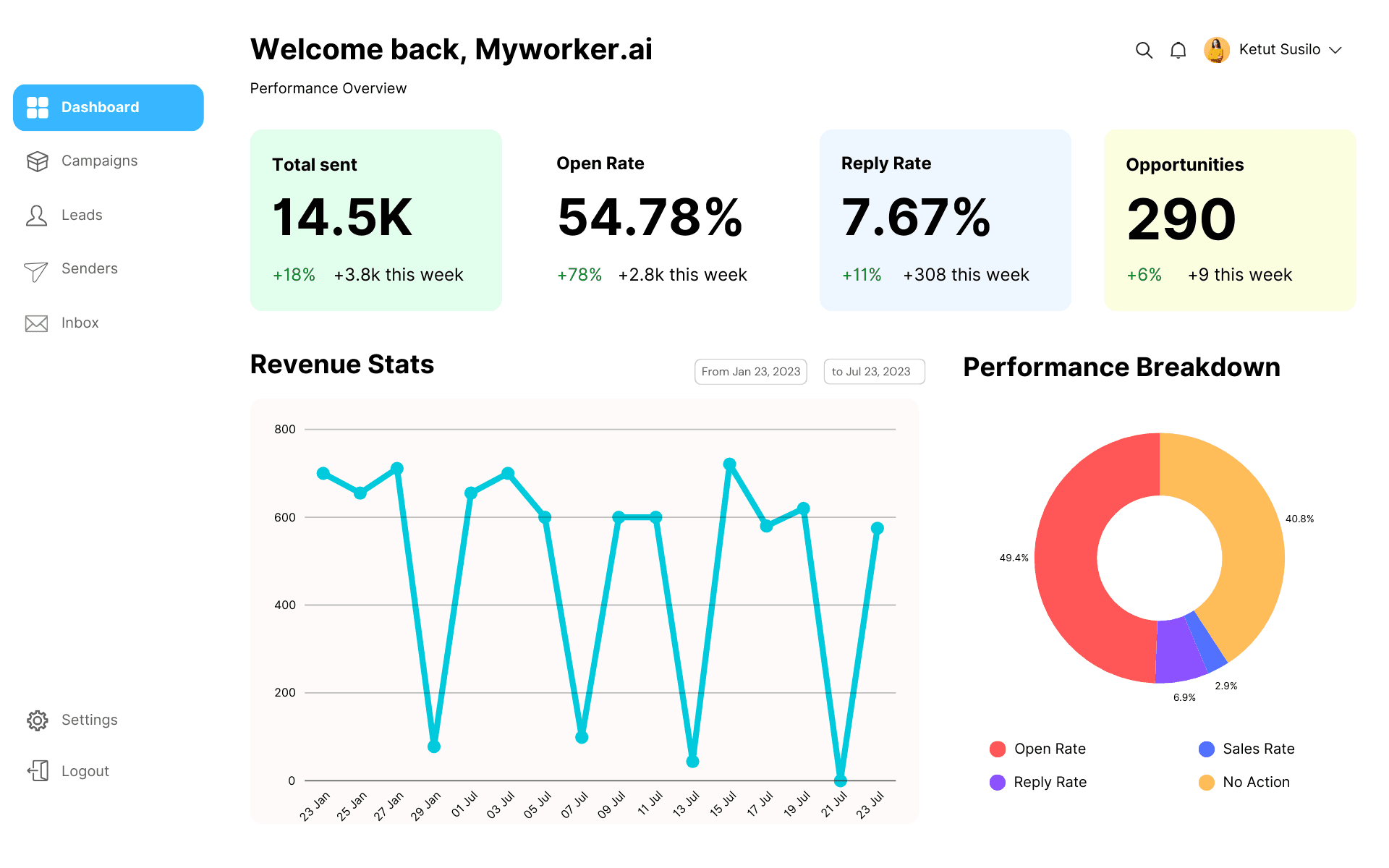This screenshot has height=868, width=1389.
Task: Select the Total sent card
Action: tap(375, 221)
